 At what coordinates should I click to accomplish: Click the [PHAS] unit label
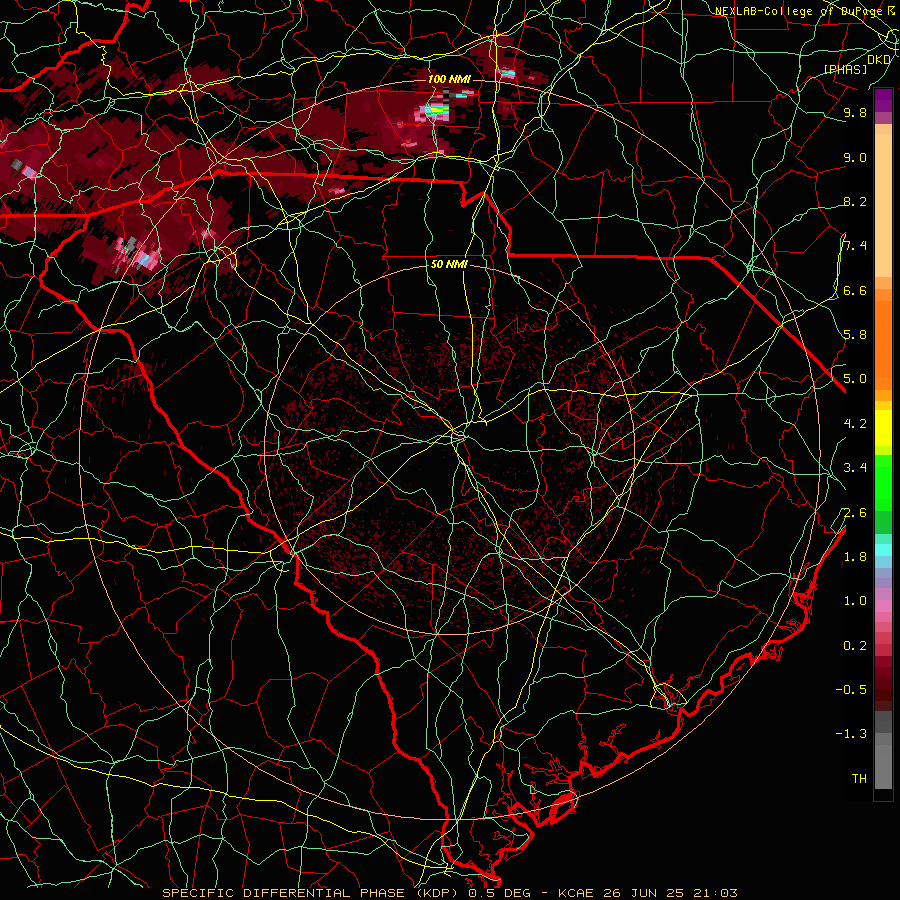(845, 69)
